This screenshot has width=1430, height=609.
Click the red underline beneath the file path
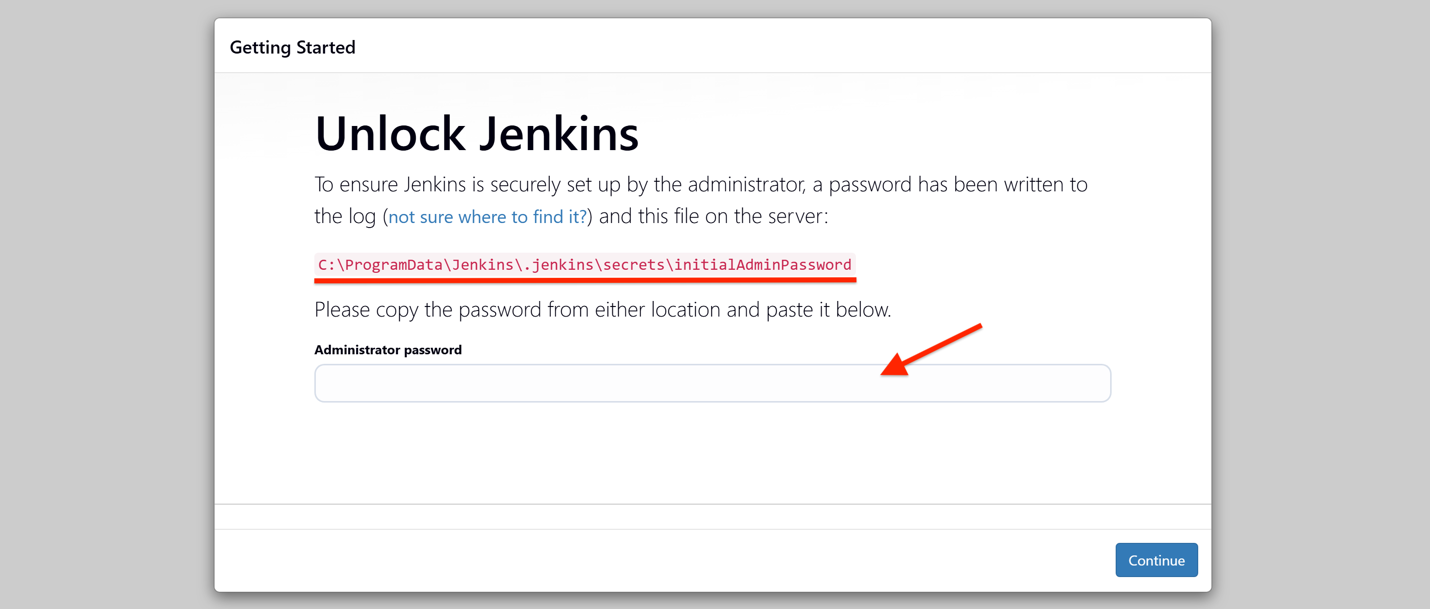(x=585, y=280)
